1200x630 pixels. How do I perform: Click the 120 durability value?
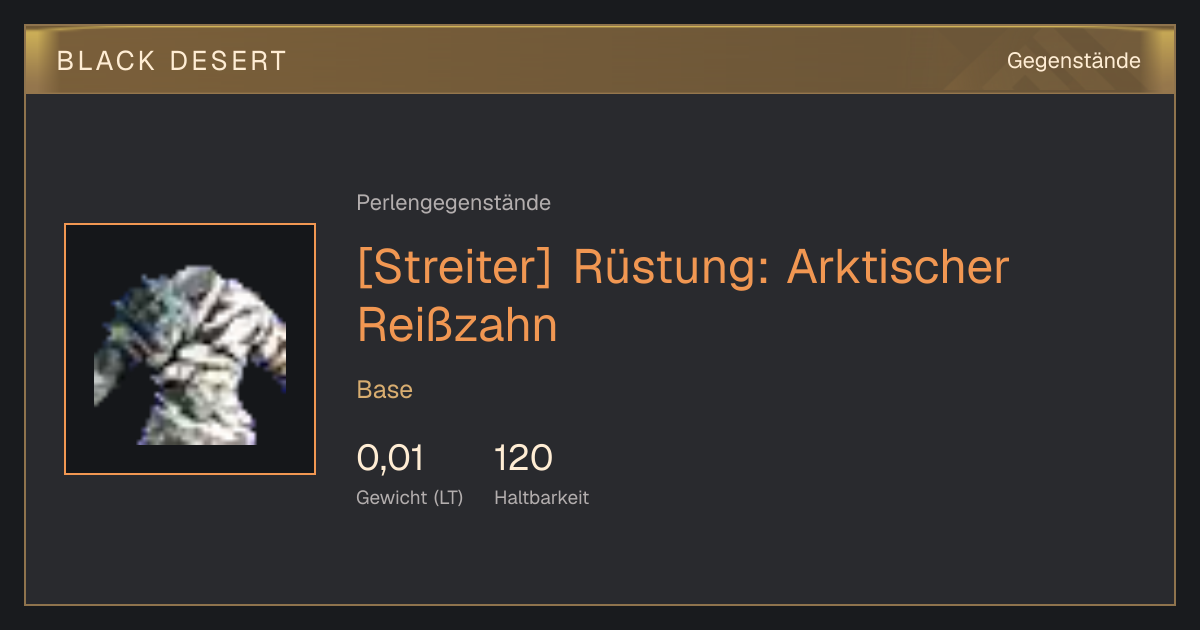tap(523, 459)
